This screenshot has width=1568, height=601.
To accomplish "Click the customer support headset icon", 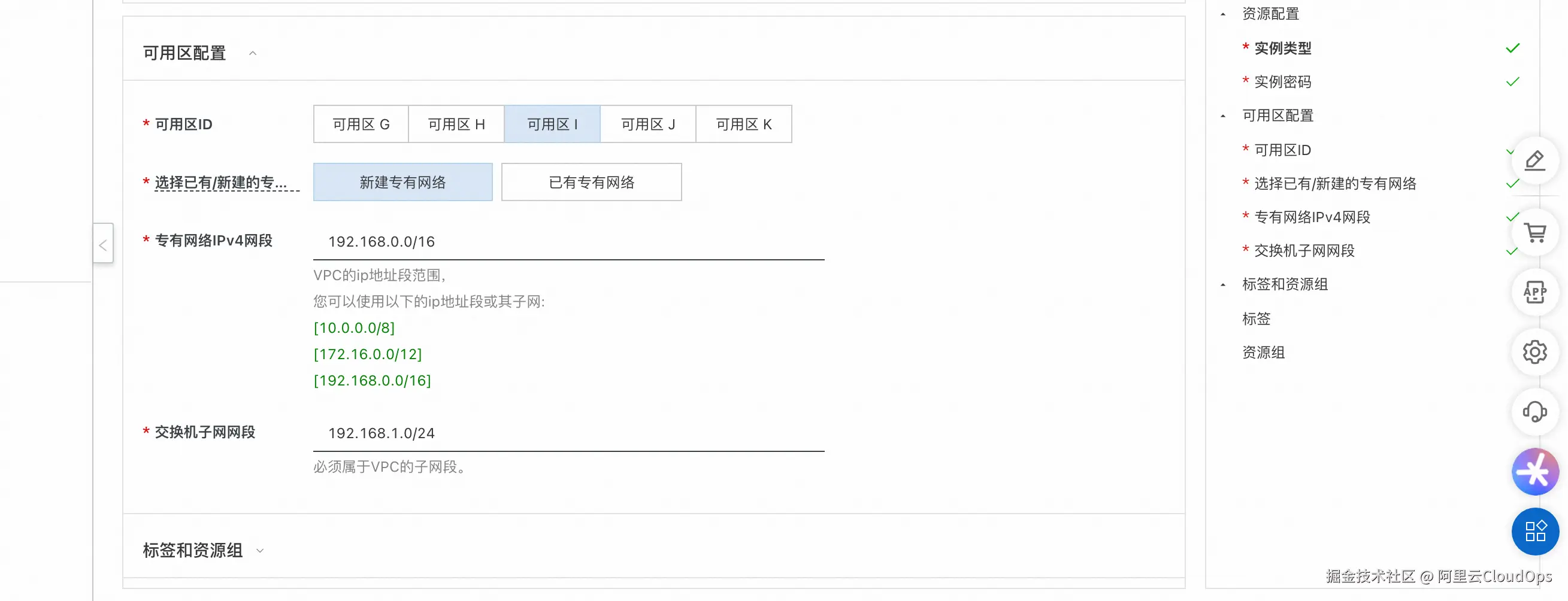I will pos(1534,412).
